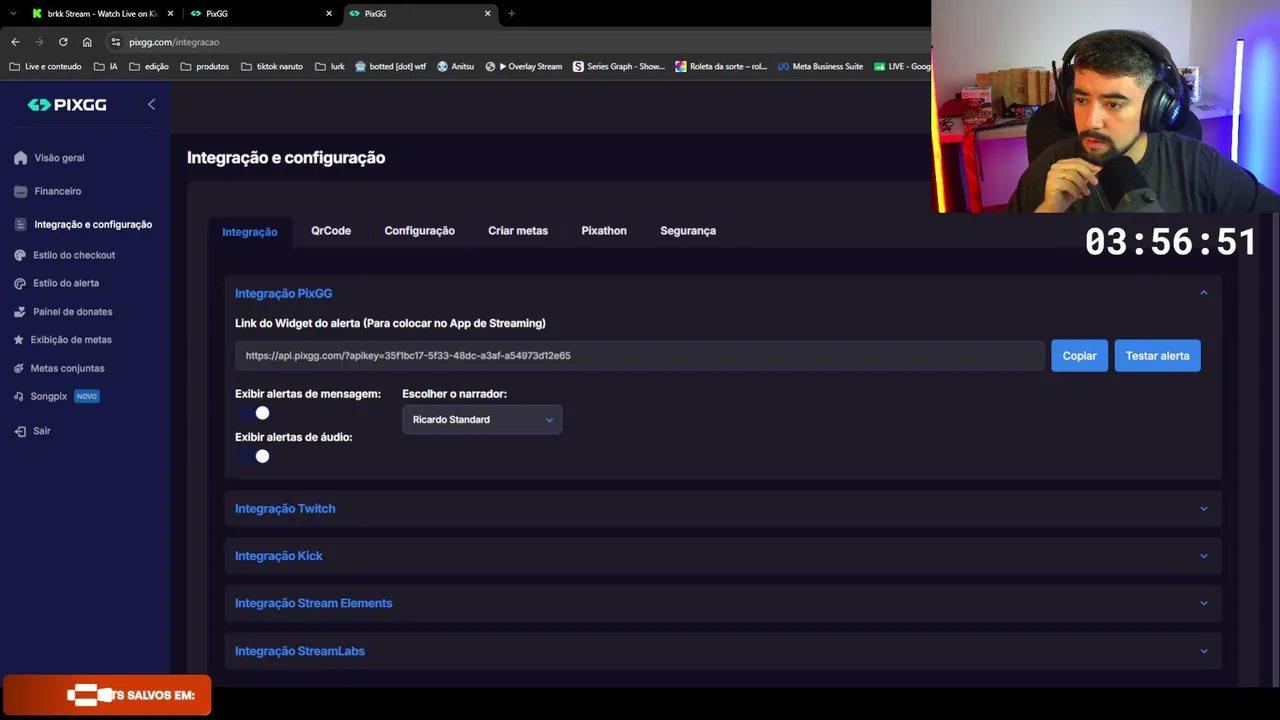
Task: Click the PIXGG logo in the sidebar
Action: point(67,105)
